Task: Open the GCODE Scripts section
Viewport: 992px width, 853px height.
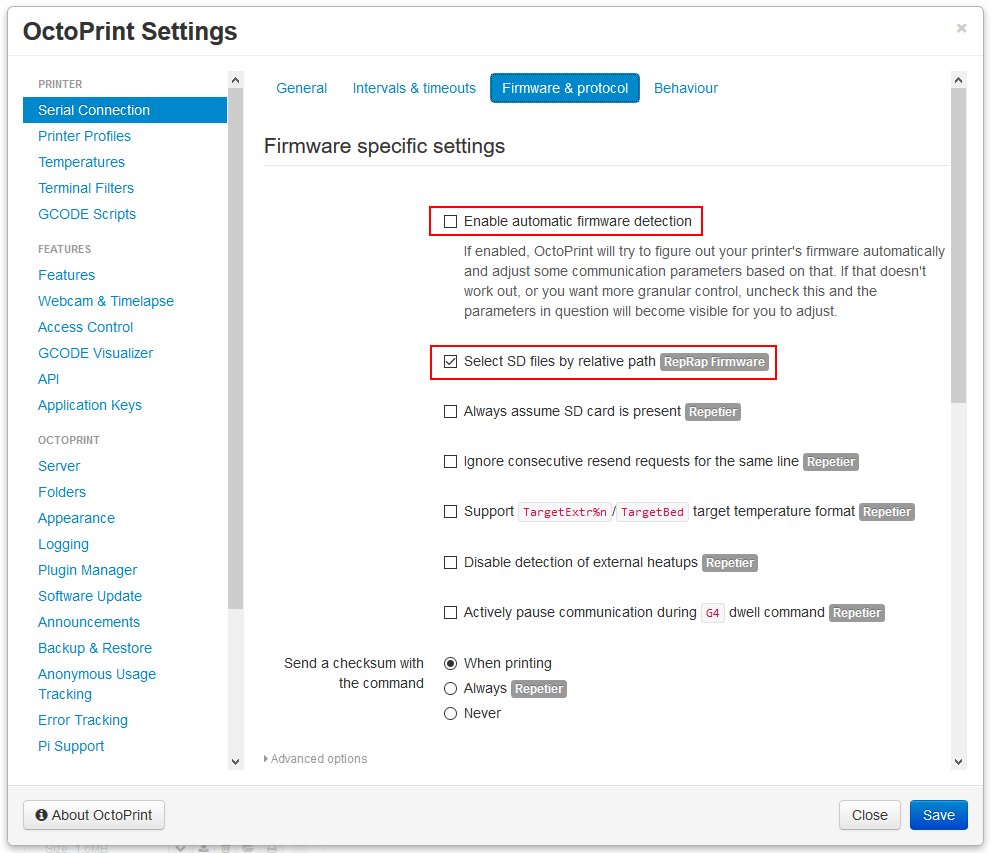Action: point(87,213)
